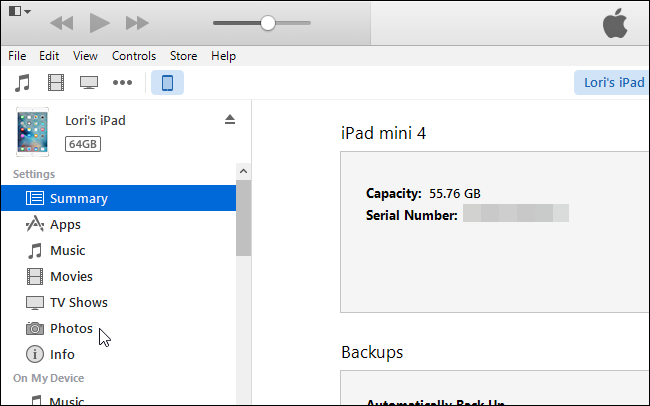650x406 pixels.
Task: Open Info in the sidebar
Action: (62, 354)
